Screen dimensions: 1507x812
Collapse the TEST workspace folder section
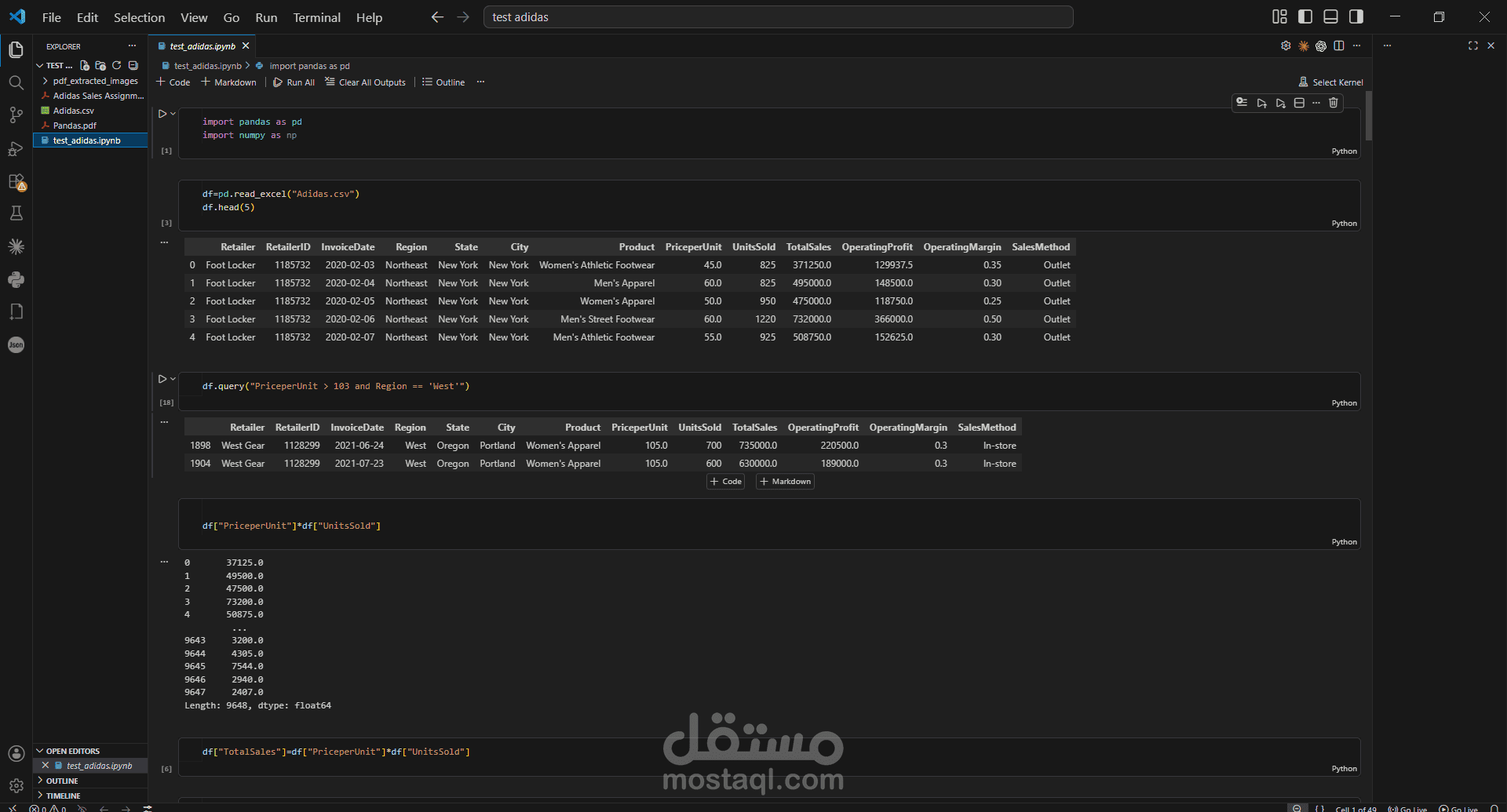[55, 66]
